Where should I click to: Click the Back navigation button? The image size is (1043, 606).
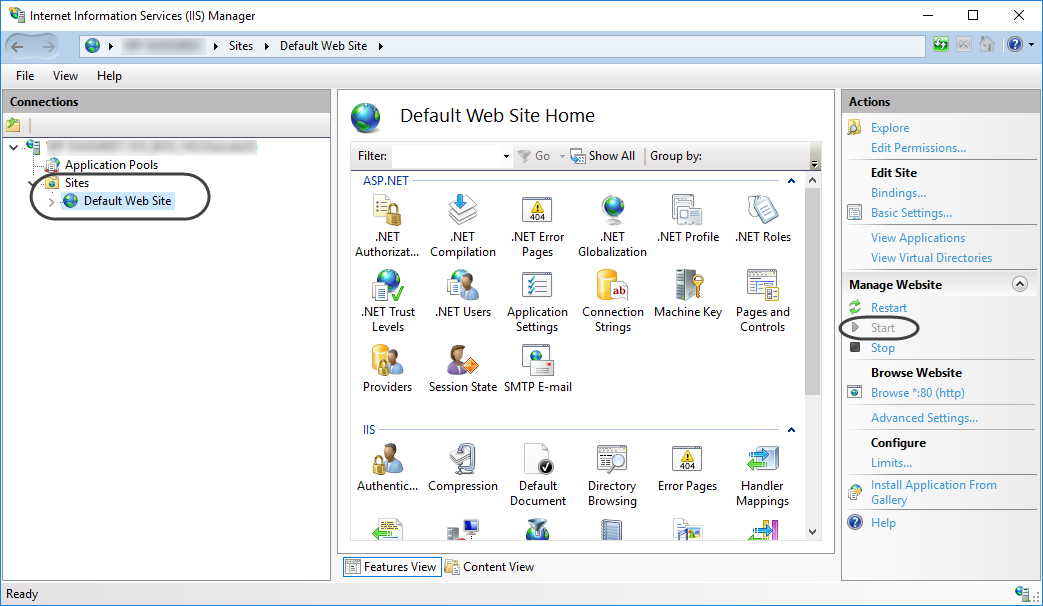tap(18, 46)
